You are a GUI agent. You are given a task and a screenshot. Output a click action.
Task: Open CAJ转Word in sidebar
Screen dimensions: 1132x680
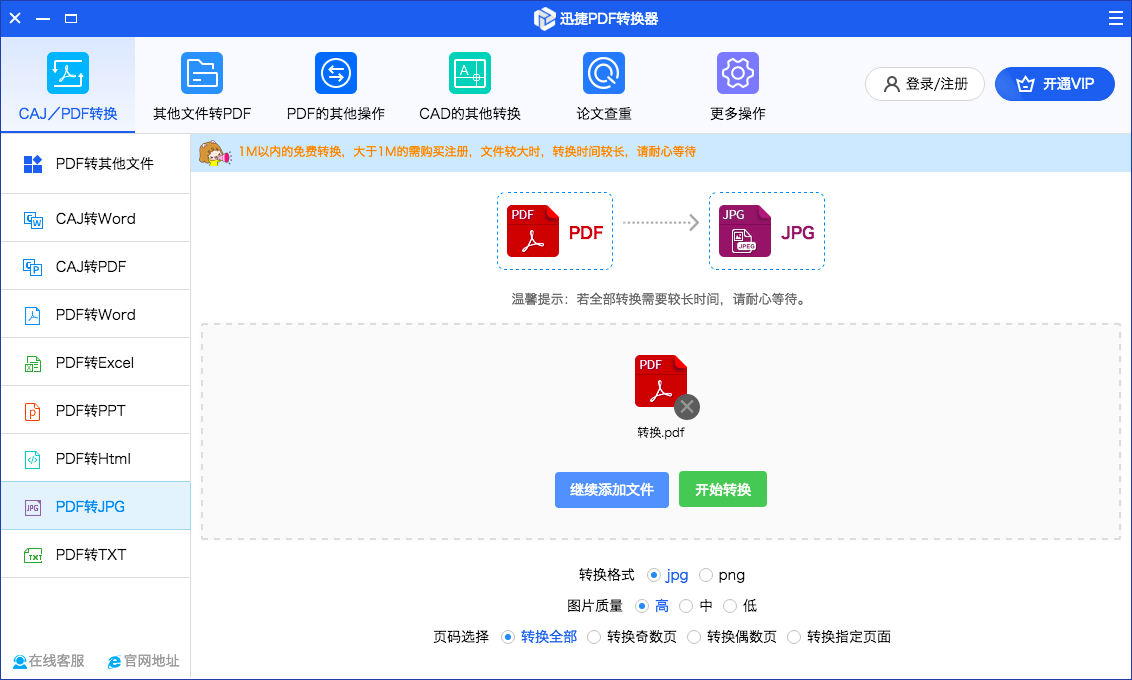coord(95,219)
